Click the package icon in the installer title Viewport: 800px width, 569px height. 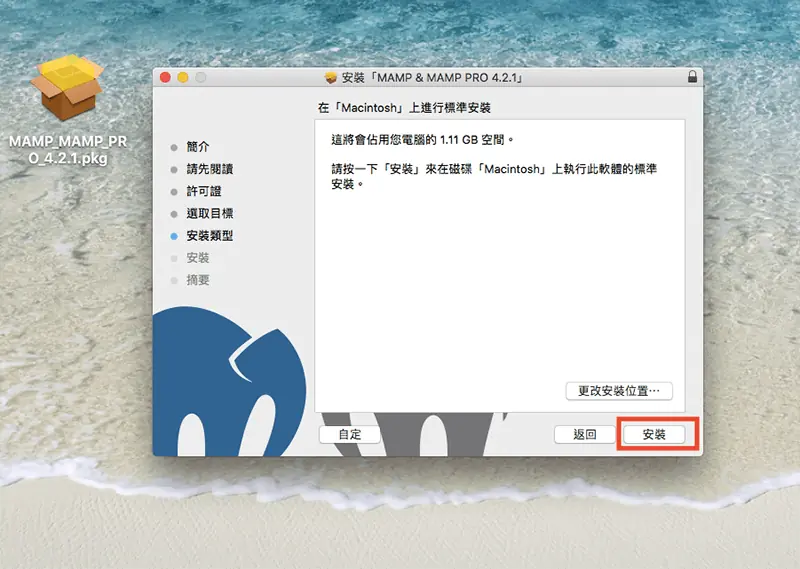point(331,78)
